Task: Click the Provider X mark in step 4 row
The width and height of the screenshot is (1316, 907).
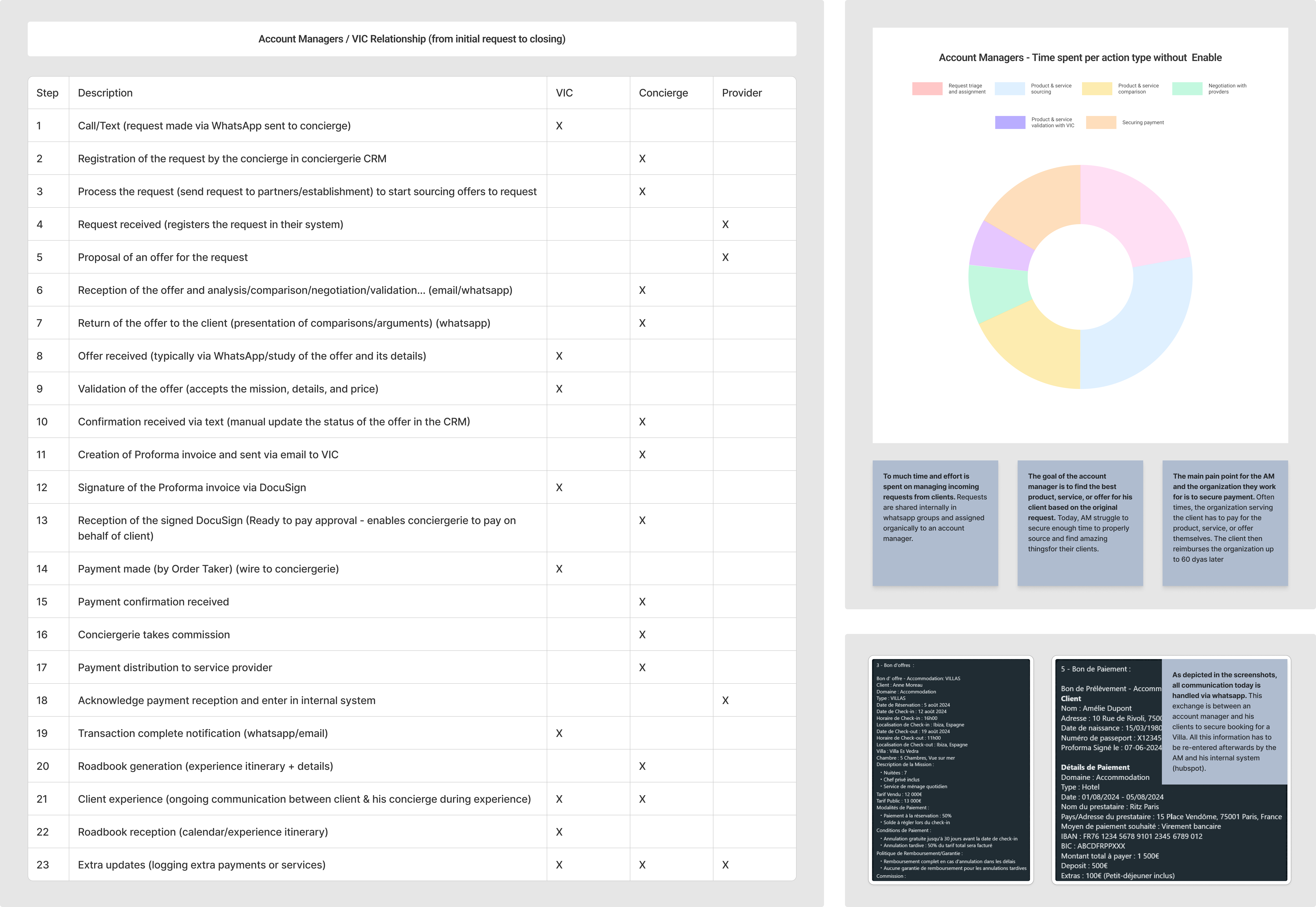Action: tap(725, 224)
